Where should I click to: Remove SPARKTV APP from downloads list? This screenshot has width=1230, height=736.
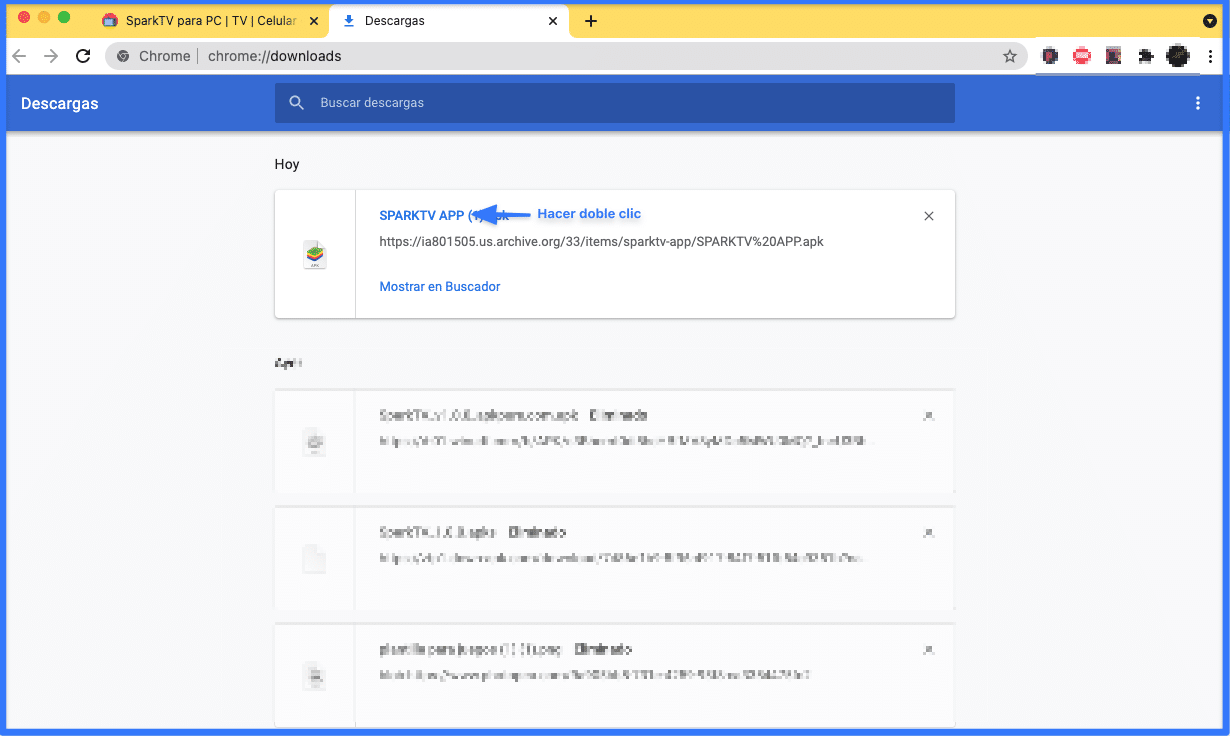point(929,216)
